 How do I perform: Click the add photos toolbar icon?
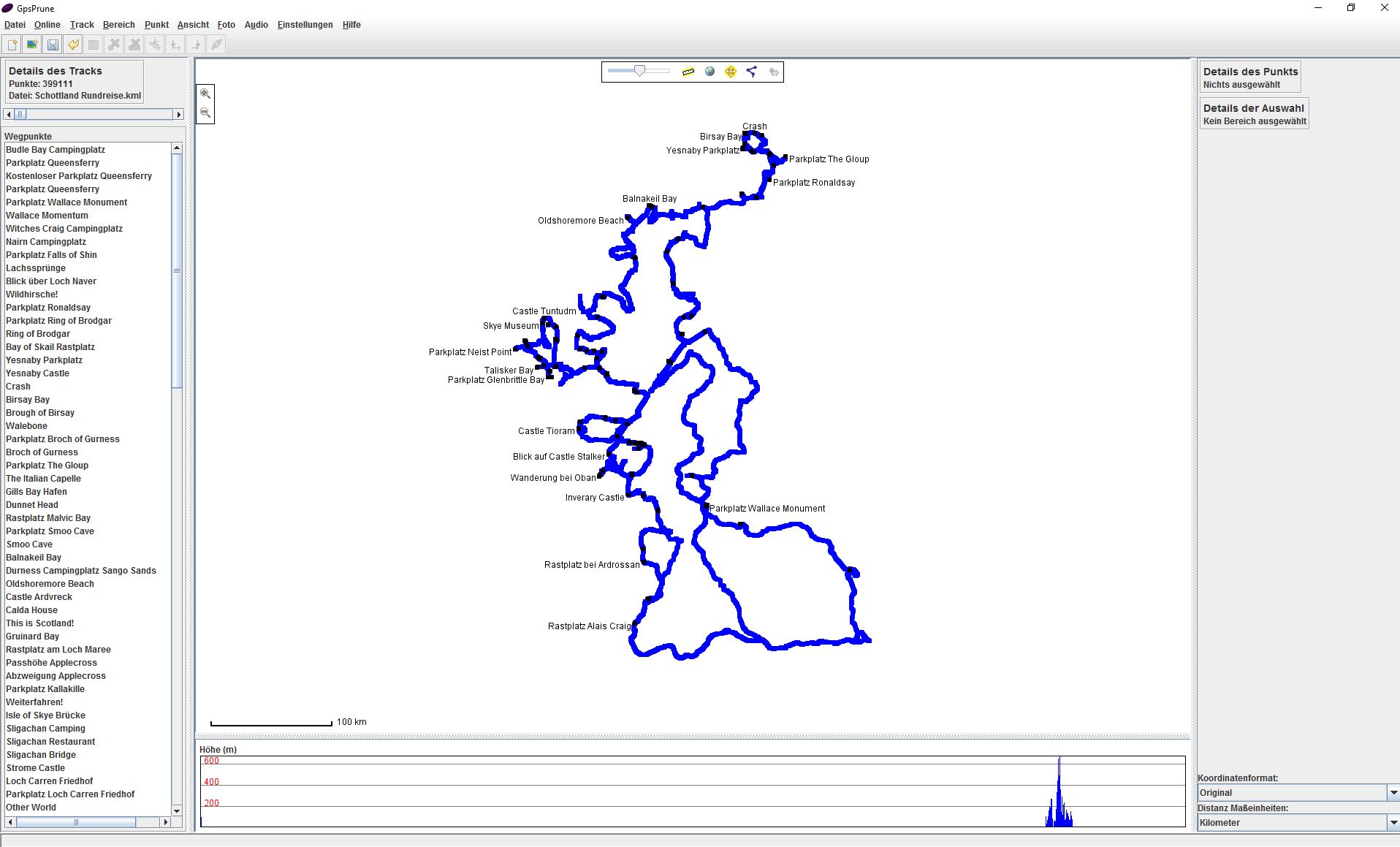(x=32, y=45)
